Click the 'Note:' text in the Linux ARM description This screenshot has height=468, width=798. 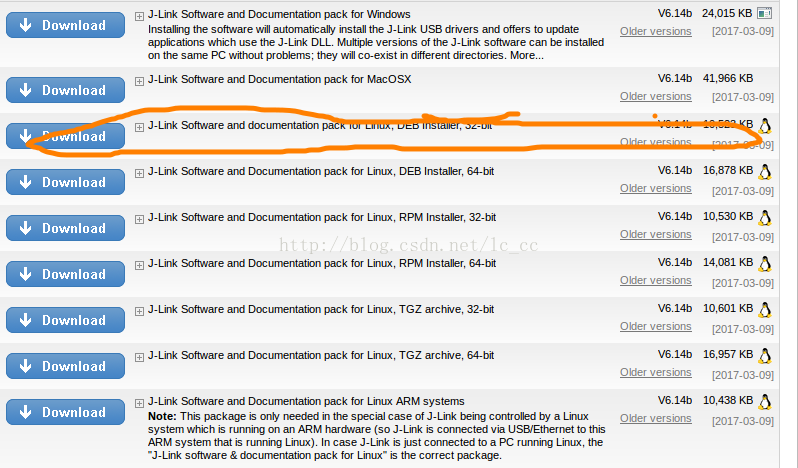(162, 416)
